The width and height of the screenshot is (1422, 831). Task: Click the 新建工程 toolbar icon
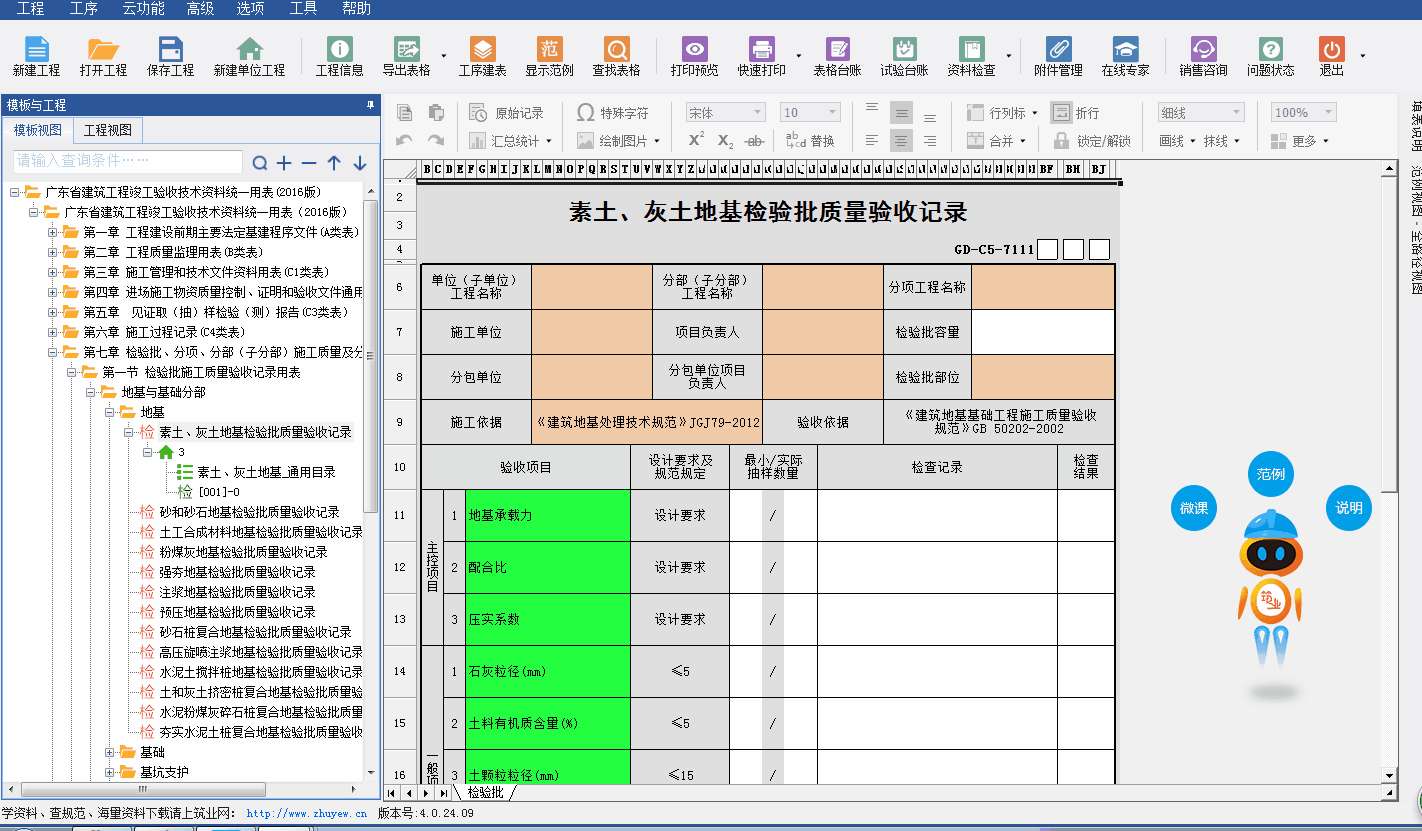click(x=36, y=50)
